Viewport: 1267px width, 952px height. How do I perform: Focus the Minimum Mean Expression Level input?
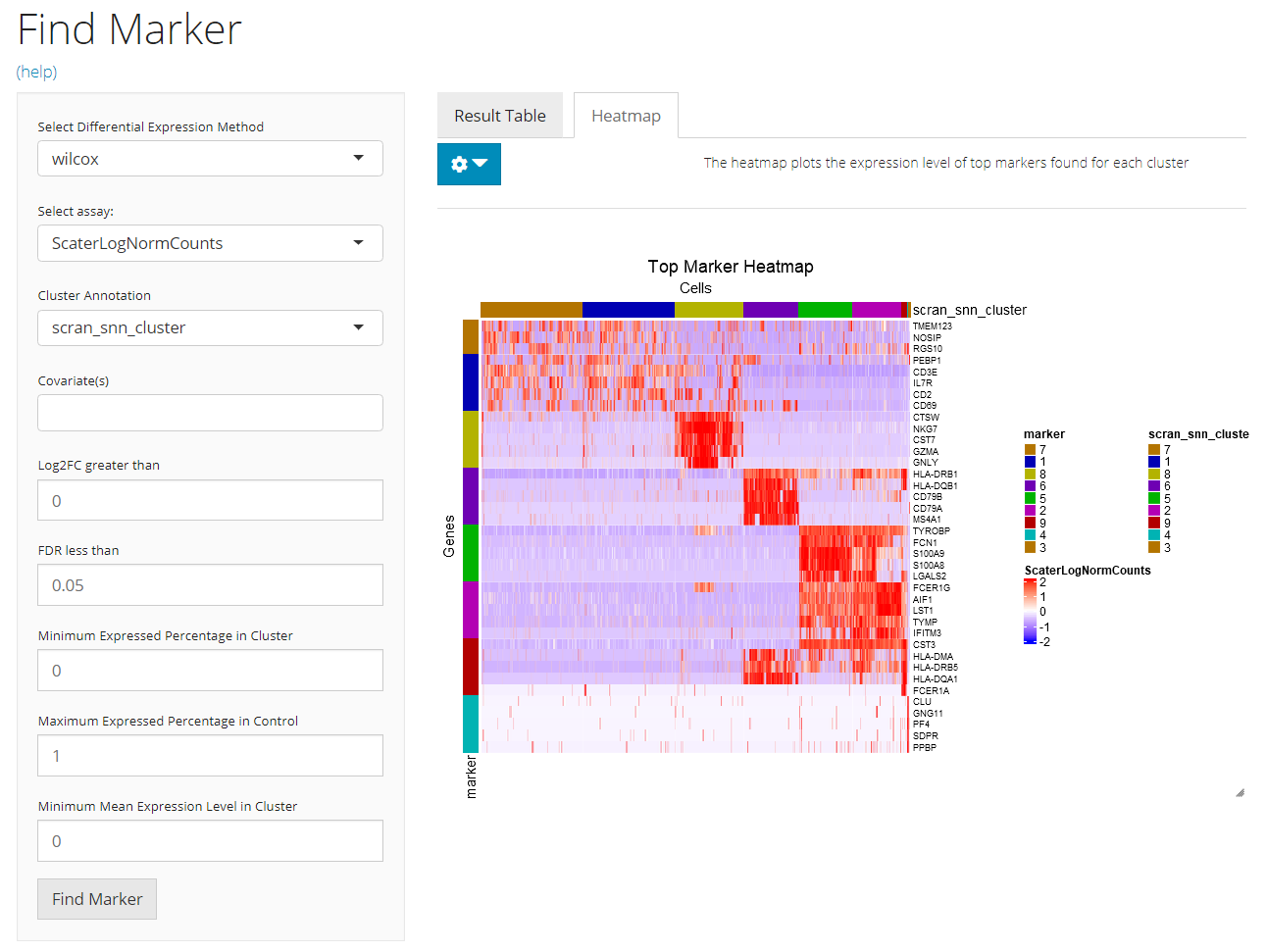point(210,841)
